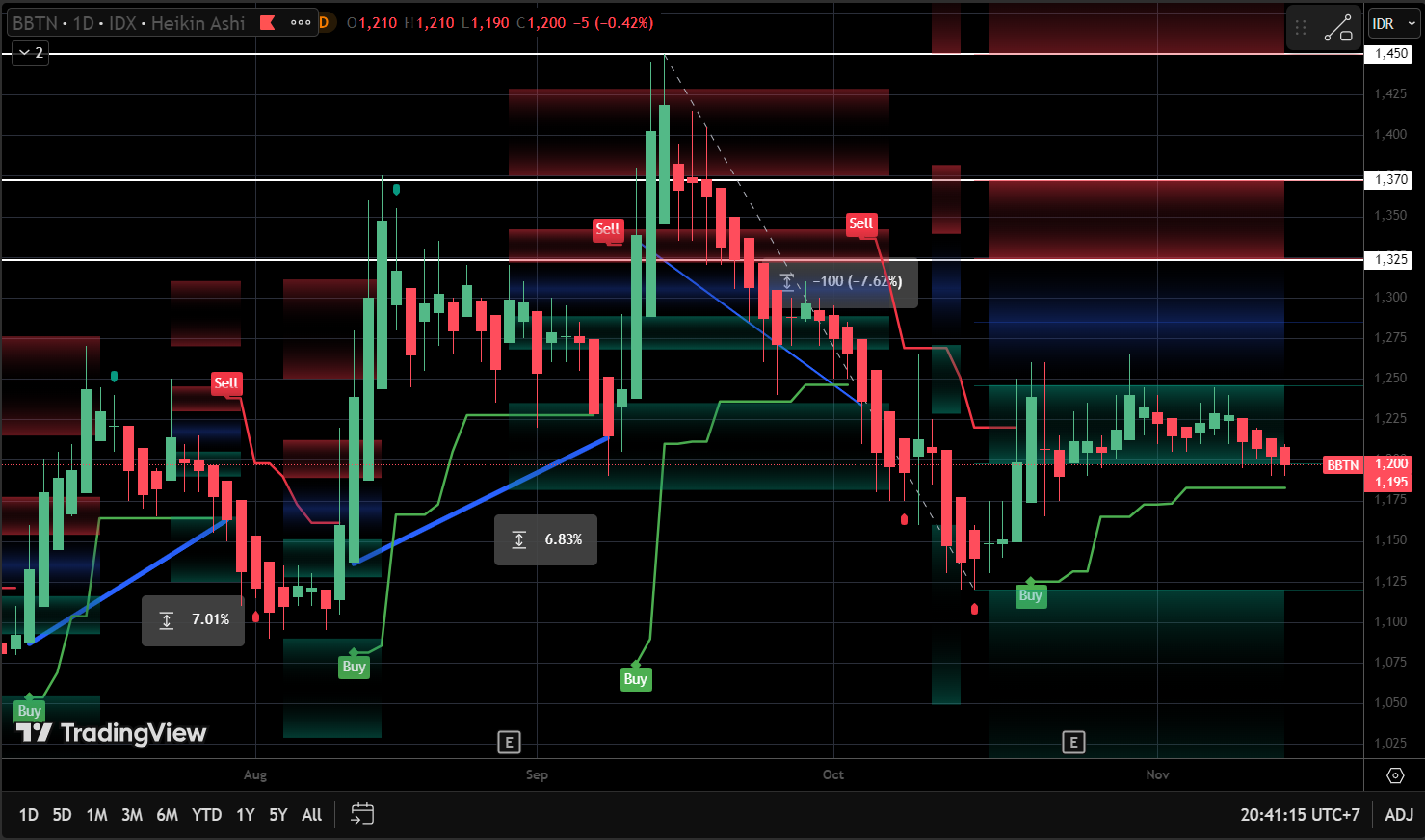Viewport: 1425px width, 840px height.
Task: Click the Buy signal label at the chart's left edge
Action: pos(29,711)
